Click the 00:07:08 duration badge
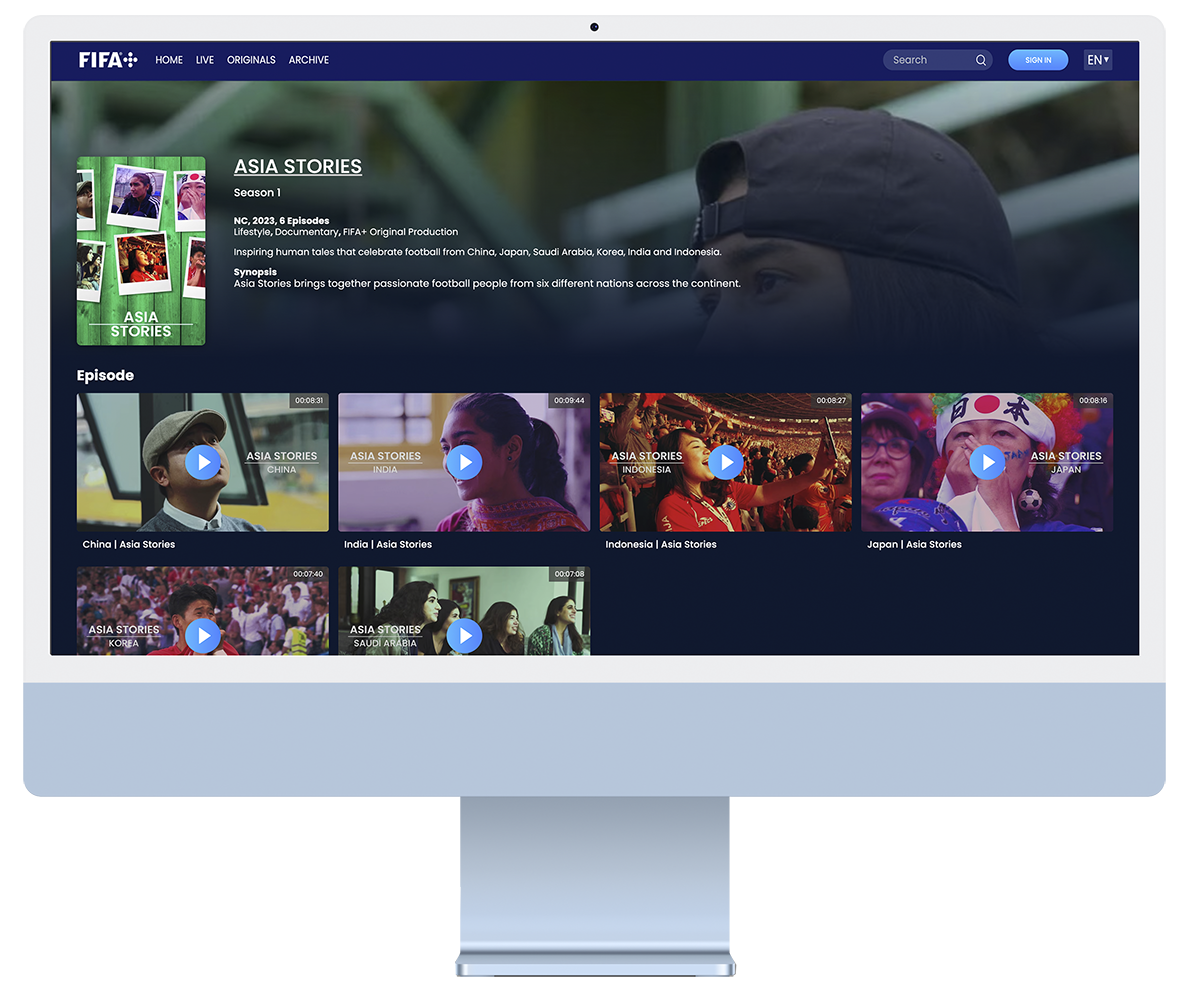Viewport: 1184px width, 1000px height. [x=569, y=574]
